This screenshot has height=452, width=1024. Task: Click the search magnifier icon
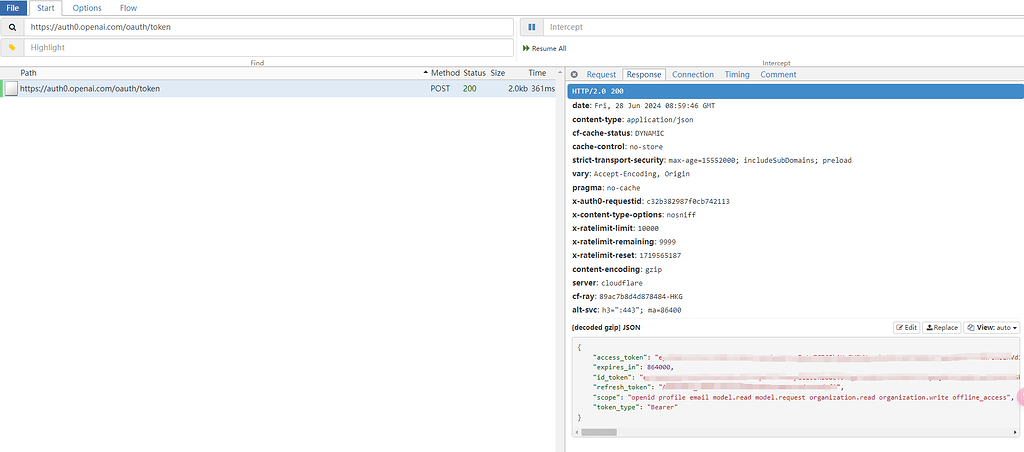pyautogui.click(x=12, y=27)
